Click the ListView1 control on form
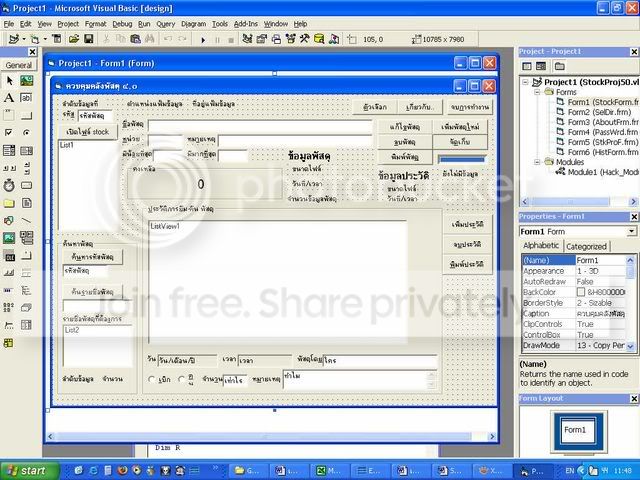 pyautogui.click(x=278, y=282)
